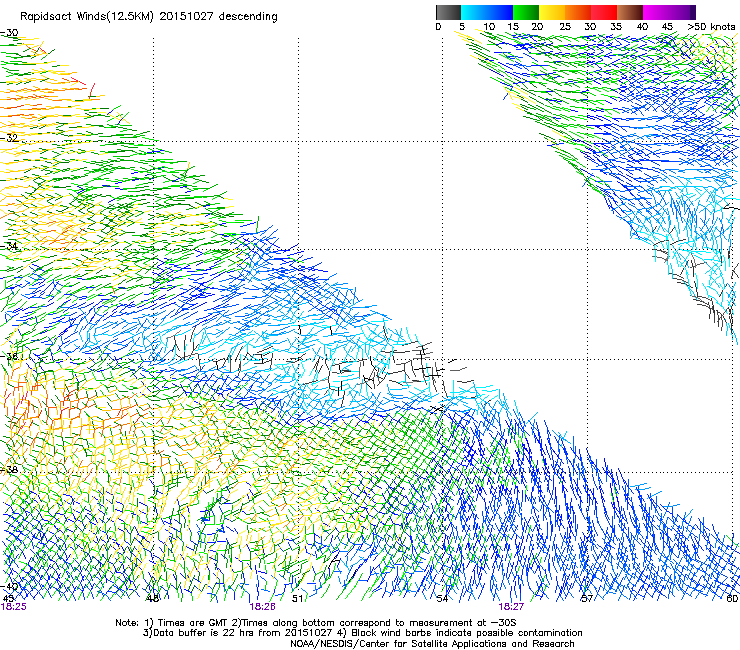Click the dark purple 45–50 knots legend swatch
Image resolution: width=740 pixels, height=650 pixels.
682,12
